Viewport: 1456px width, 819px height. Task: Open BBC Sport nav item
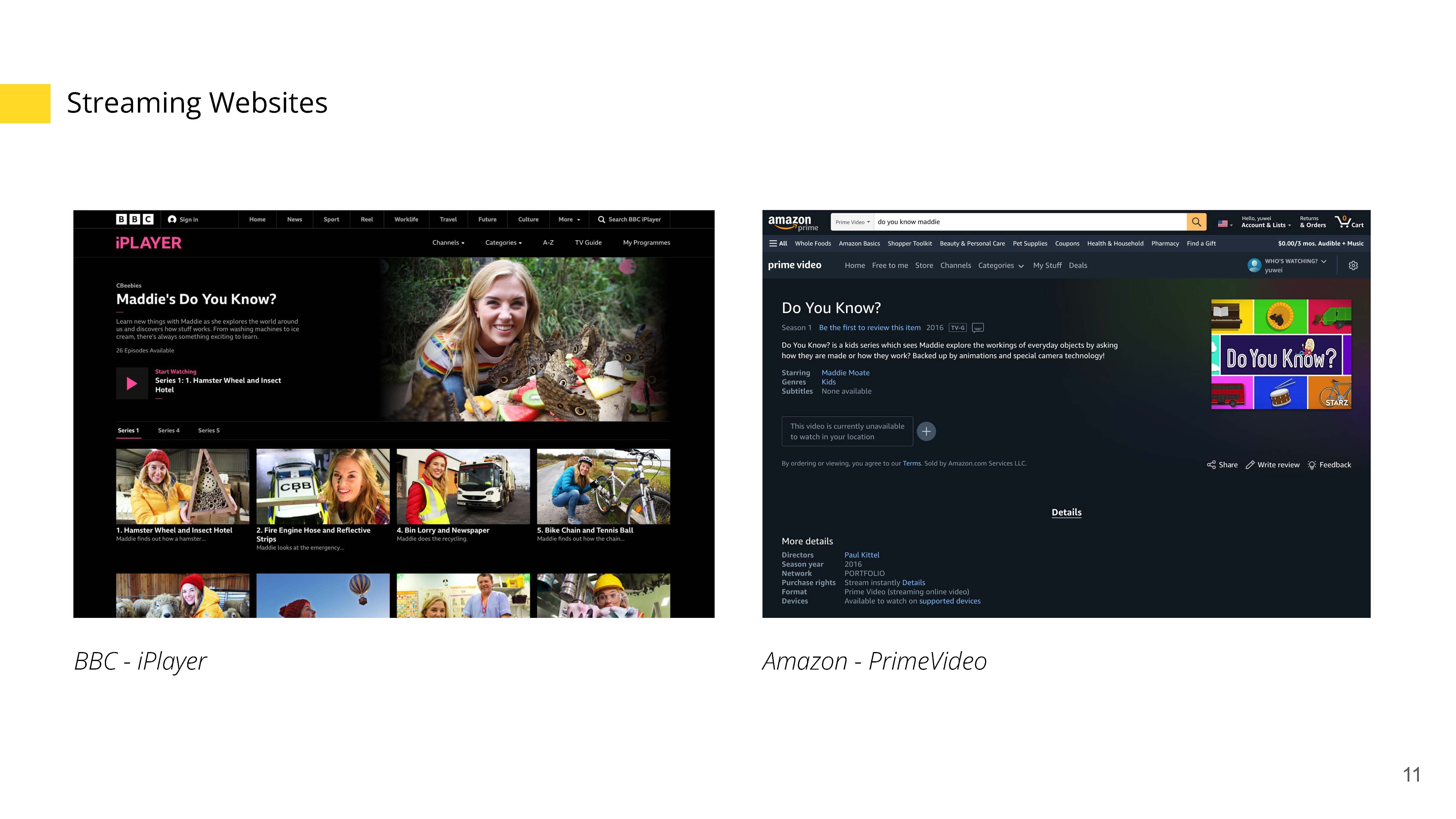331,219
